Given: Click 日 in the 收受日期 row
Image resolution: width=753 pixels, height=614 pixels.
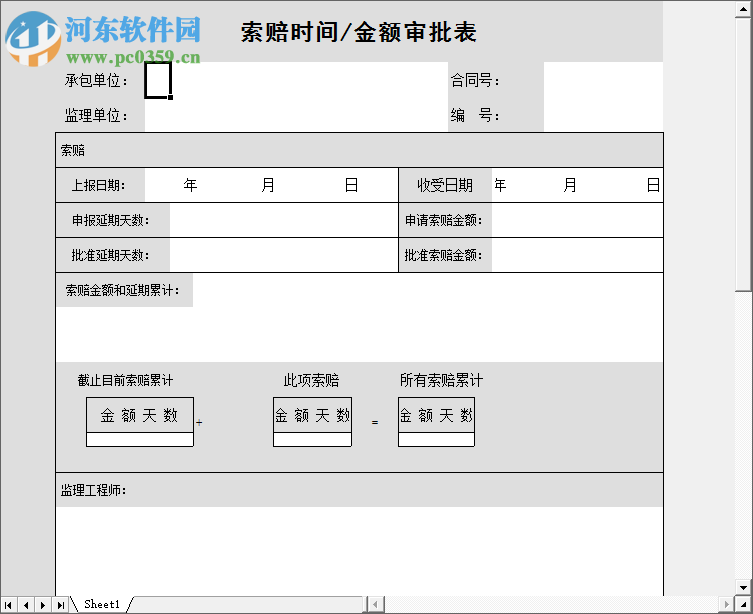Looking at the screenshot, I should point(653,185).
